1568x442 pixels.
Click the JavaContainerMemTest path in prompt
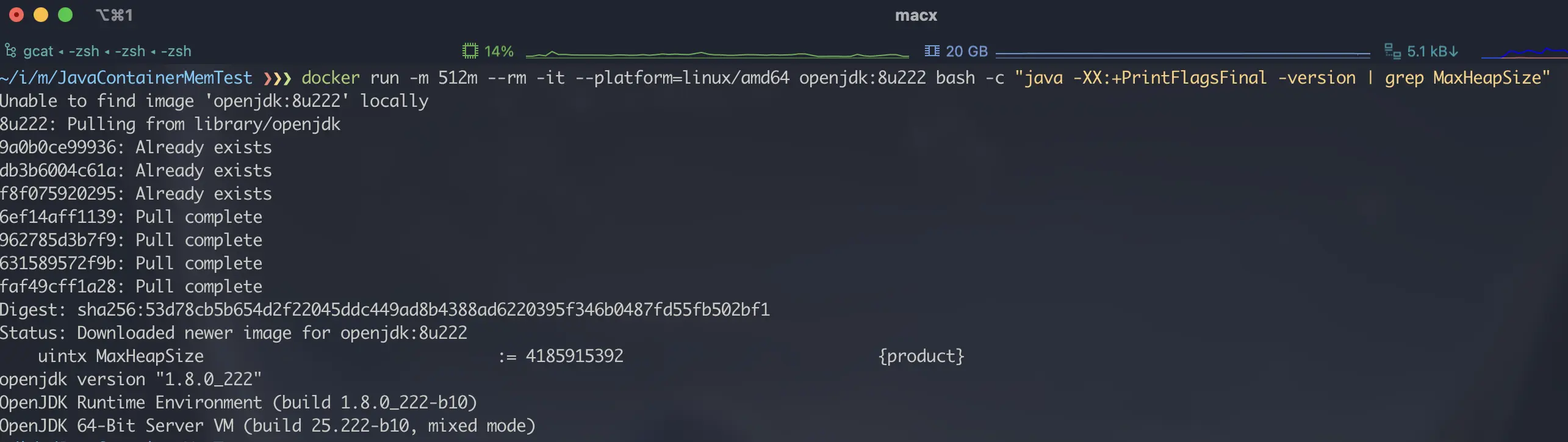154,78
